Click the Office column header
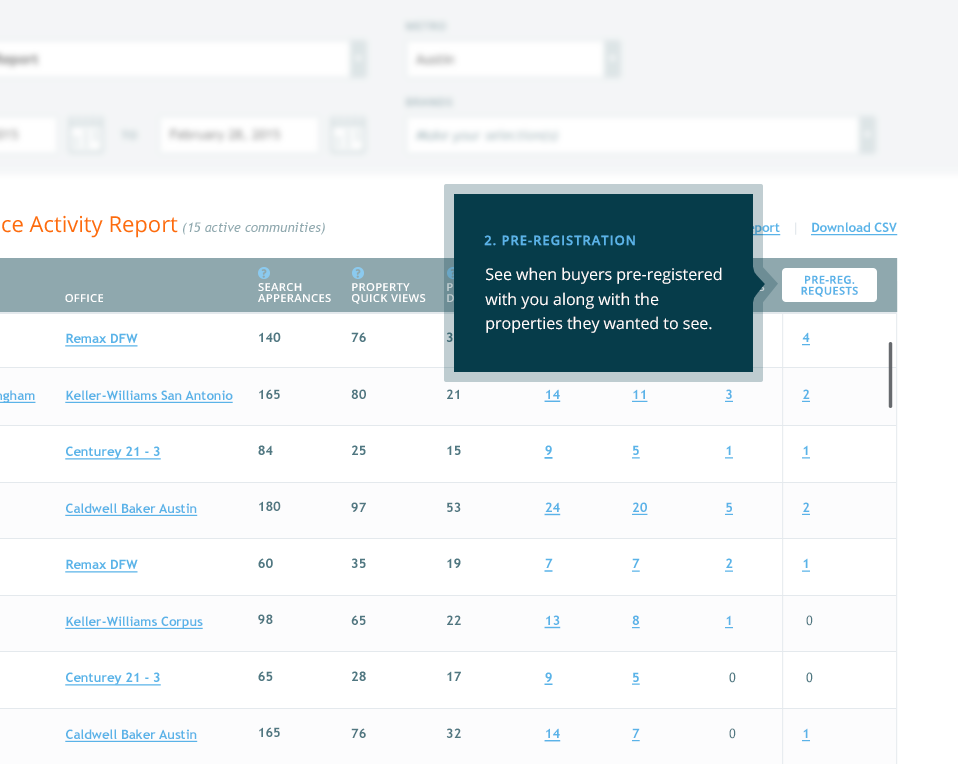Screen dimensions: 958x764 [x=84, y=298]
